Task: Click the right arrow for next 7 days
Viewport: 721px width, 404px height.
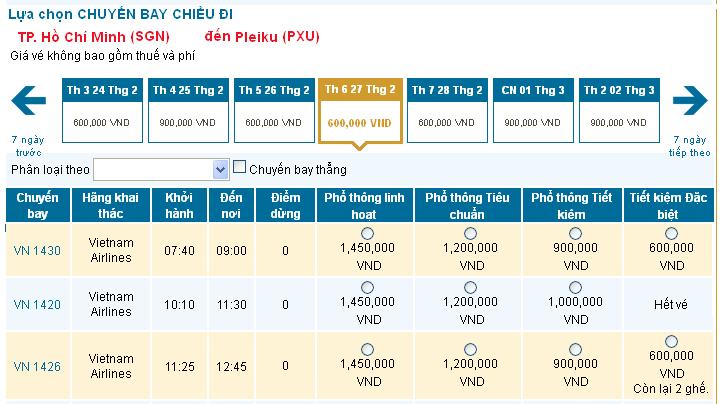Action: tap(690, 100)
